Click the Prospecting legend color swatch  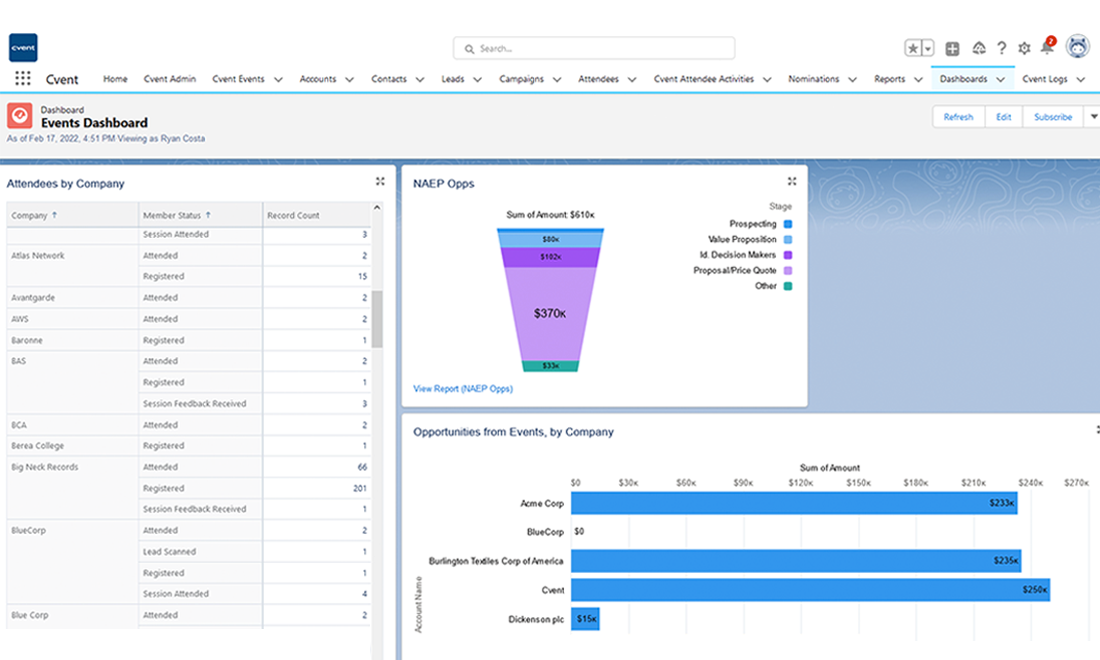pyautogui.click(x=788, y=224)
